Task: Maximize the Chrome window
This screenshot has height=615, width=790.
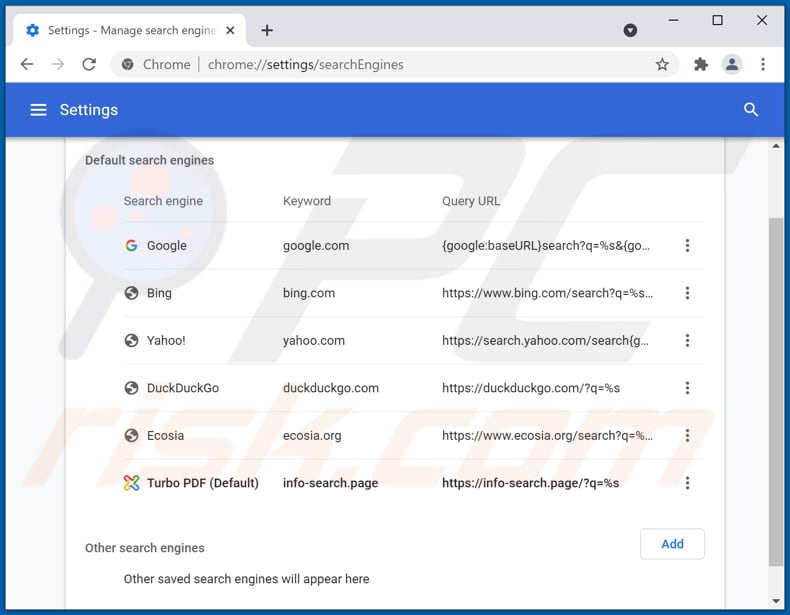Action: pos(717,20)
